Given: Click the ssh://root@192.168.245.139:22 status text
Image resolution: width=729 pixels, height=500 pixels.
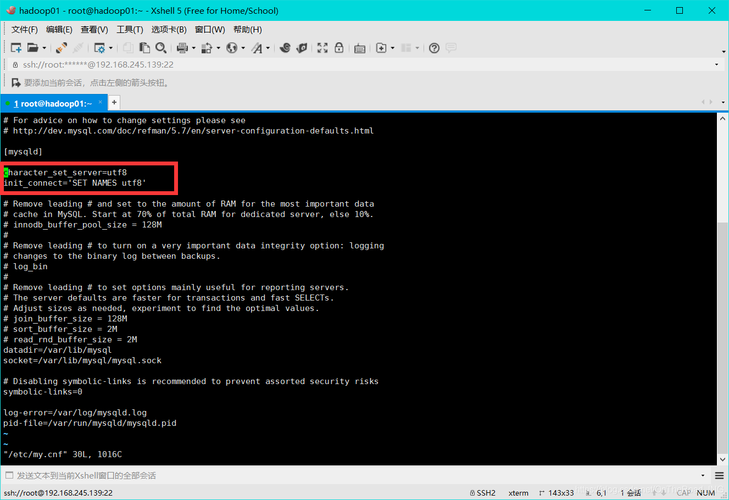Looking at the screenshot, I should click(58, 493).
